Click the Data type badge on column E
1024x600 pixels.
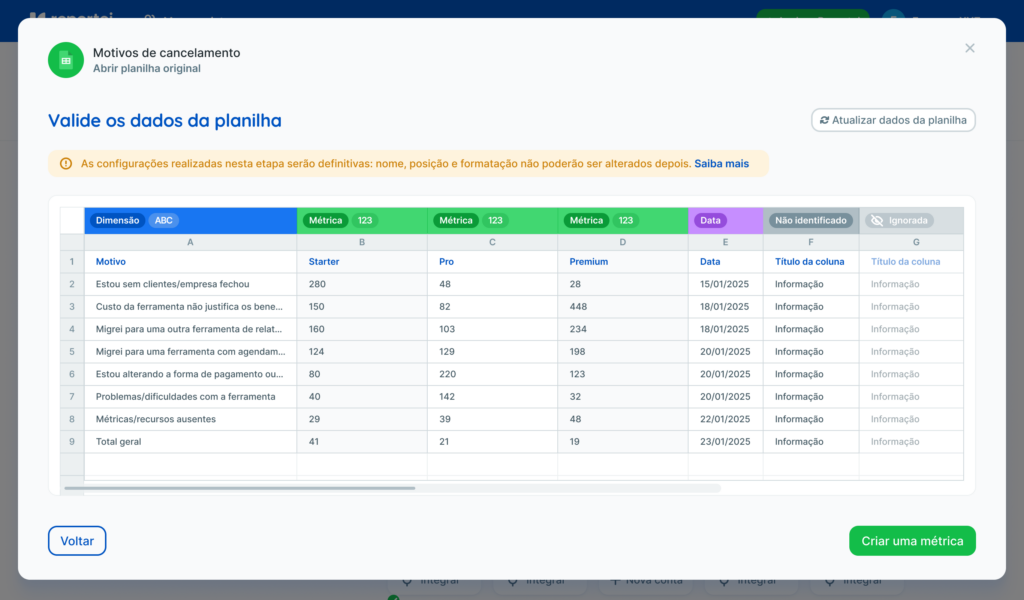click(x=710, y=220)
